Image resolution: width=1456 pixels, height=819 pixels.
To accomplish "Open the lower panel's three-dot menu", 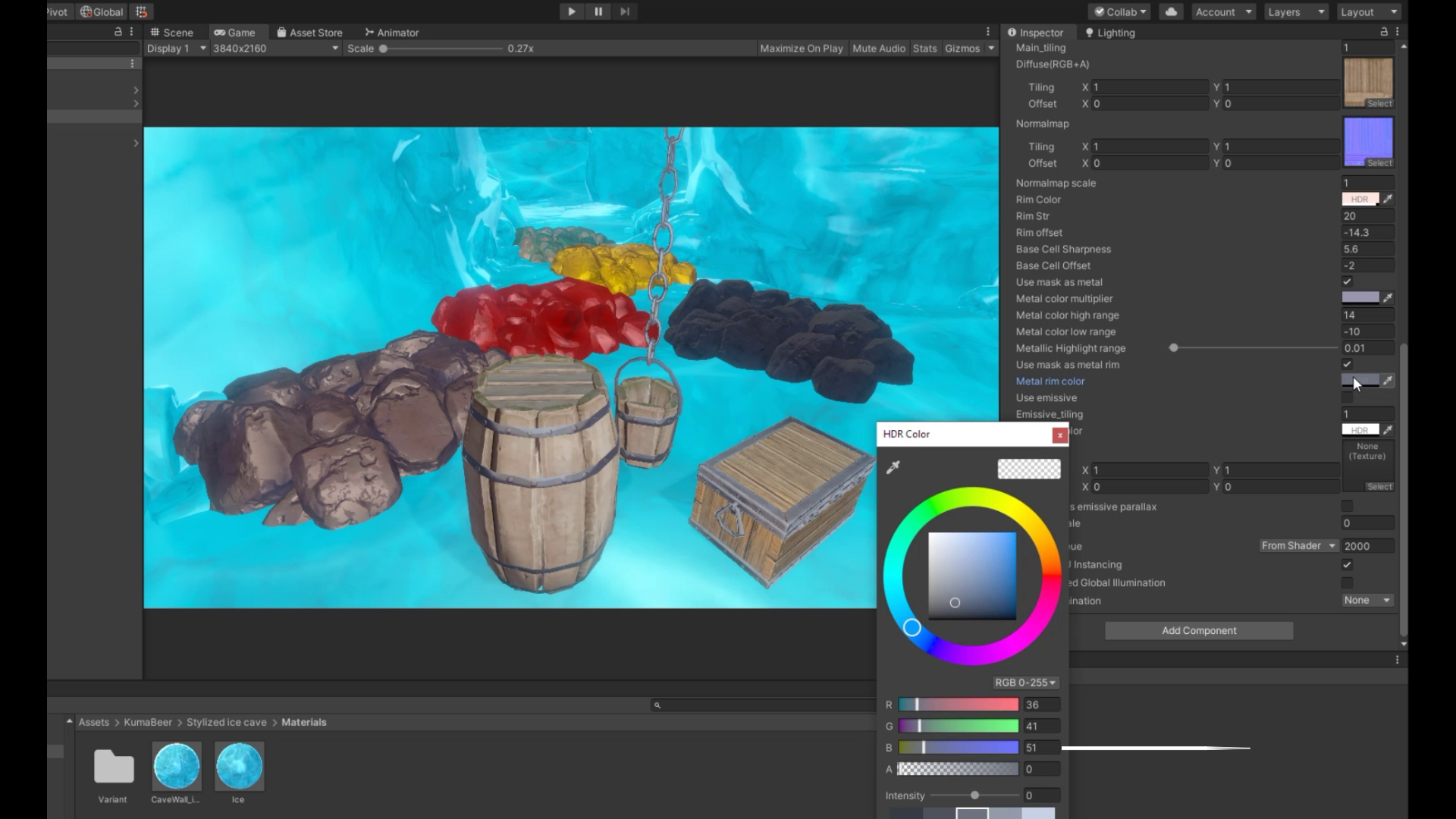I will pyautogui.click(x=1397, y=661).
